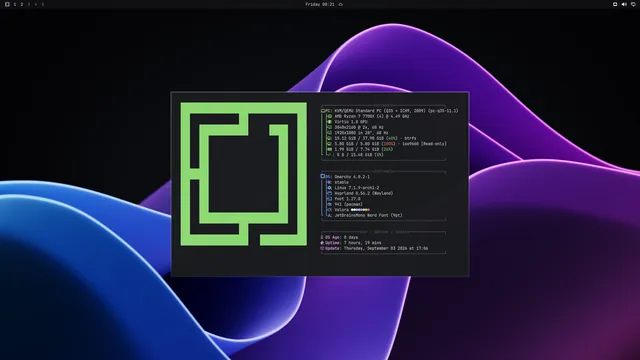Click the disk icon beside iso9660 line

pyautogui.click(x=330, y=144)
